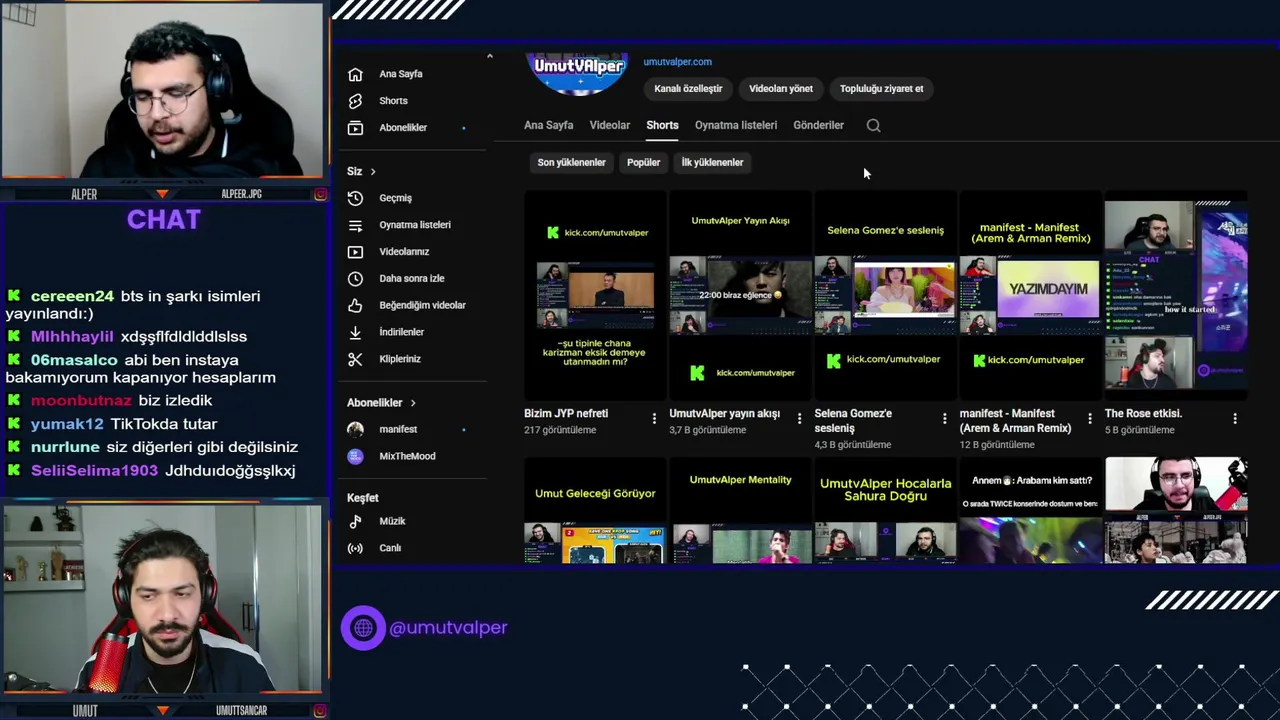The height and width of the screenshot is (720, 1280).
Task: Click the globe icon beside @umutvalper
Action: point(363,628)
